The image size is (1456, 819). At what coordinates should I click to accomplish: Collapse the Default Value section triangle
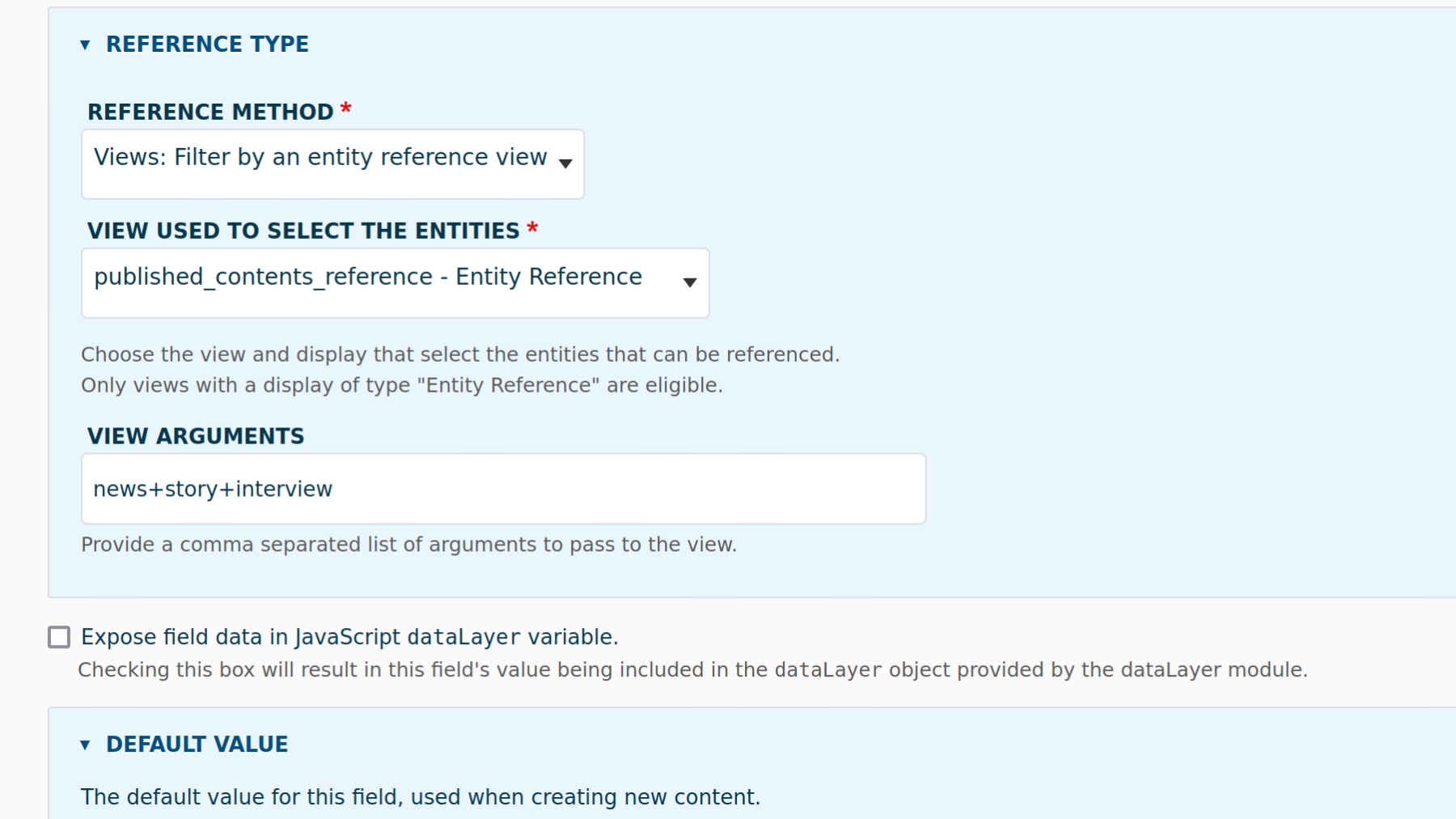click(85, 745)
